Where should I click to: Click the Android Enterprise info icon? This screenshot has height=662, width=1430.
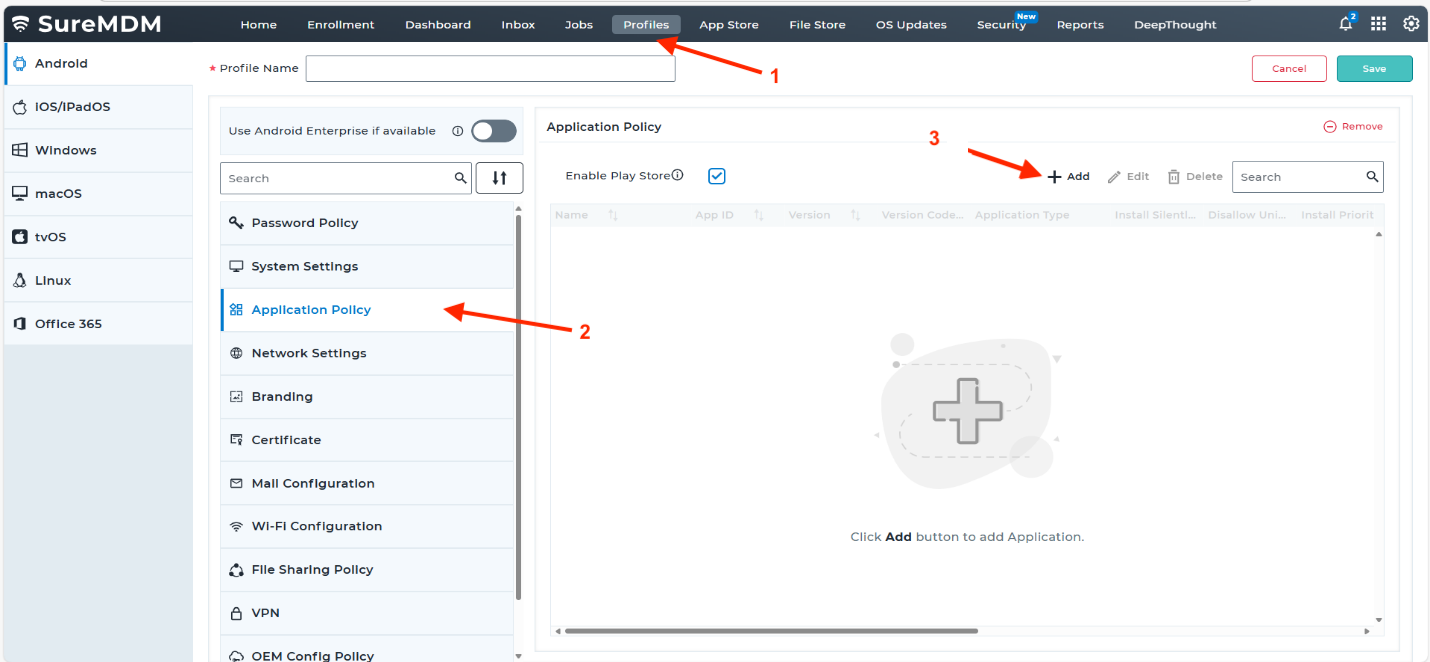pos(457,131)
